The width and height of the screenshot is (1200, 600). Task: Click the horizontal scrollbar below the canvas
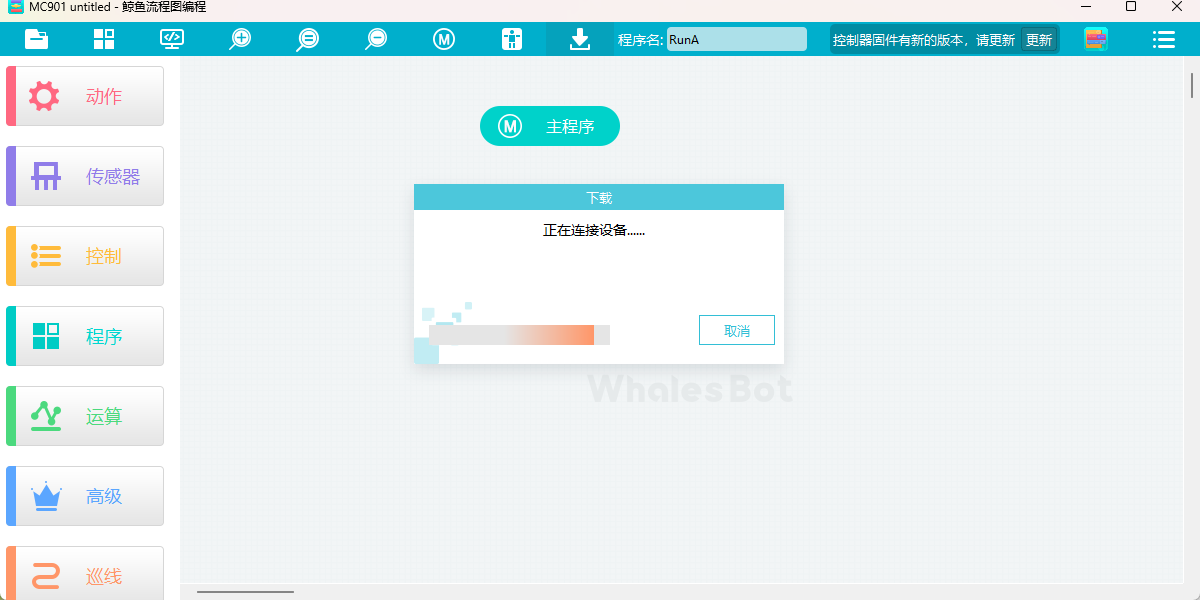coord(245,591)
